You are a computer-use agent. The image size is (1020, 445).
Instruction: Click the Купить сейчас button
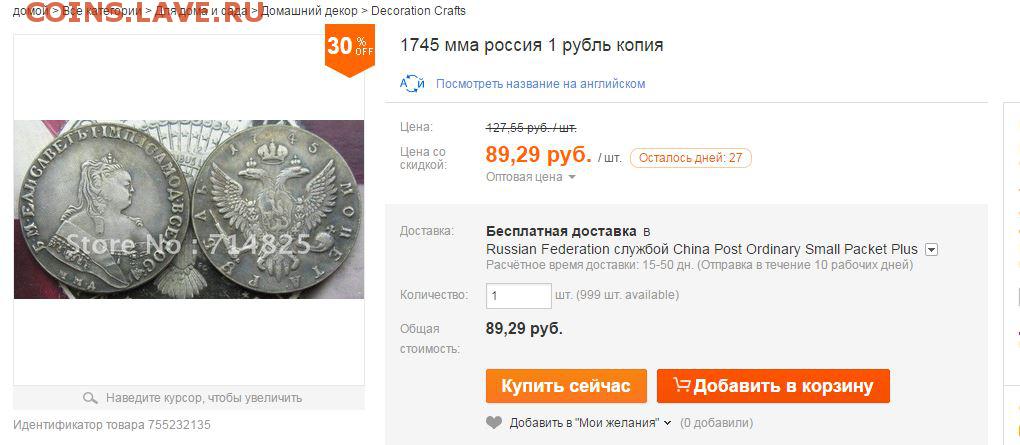tap(566, 386)
